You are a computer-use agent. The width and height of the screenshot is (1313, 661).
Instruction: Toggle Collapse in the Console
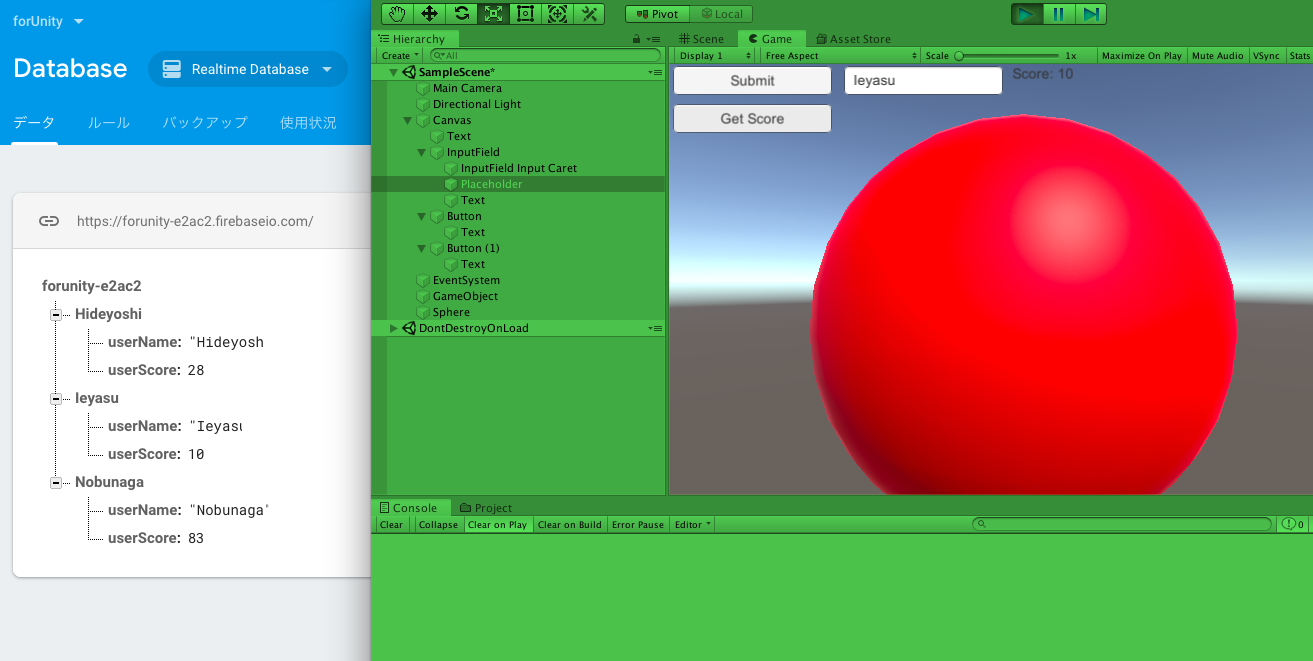438,525
